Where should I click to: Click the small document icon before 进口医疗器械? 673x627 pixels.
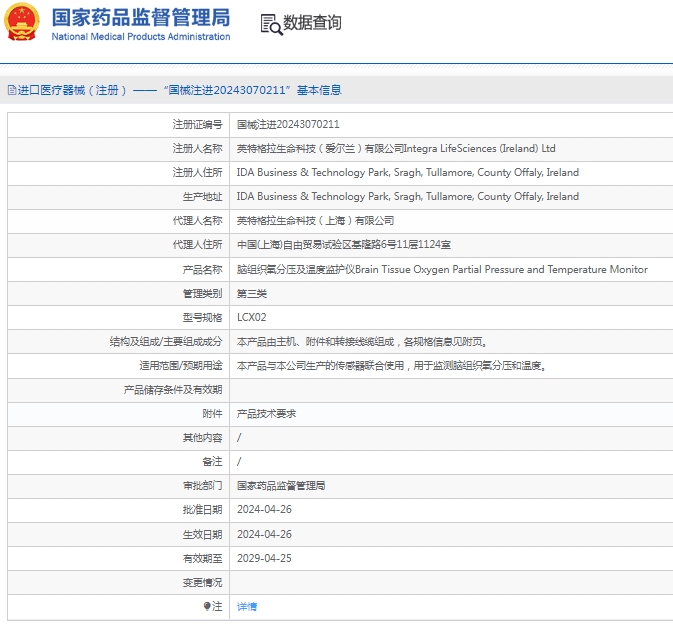click(x=12, y=90)
